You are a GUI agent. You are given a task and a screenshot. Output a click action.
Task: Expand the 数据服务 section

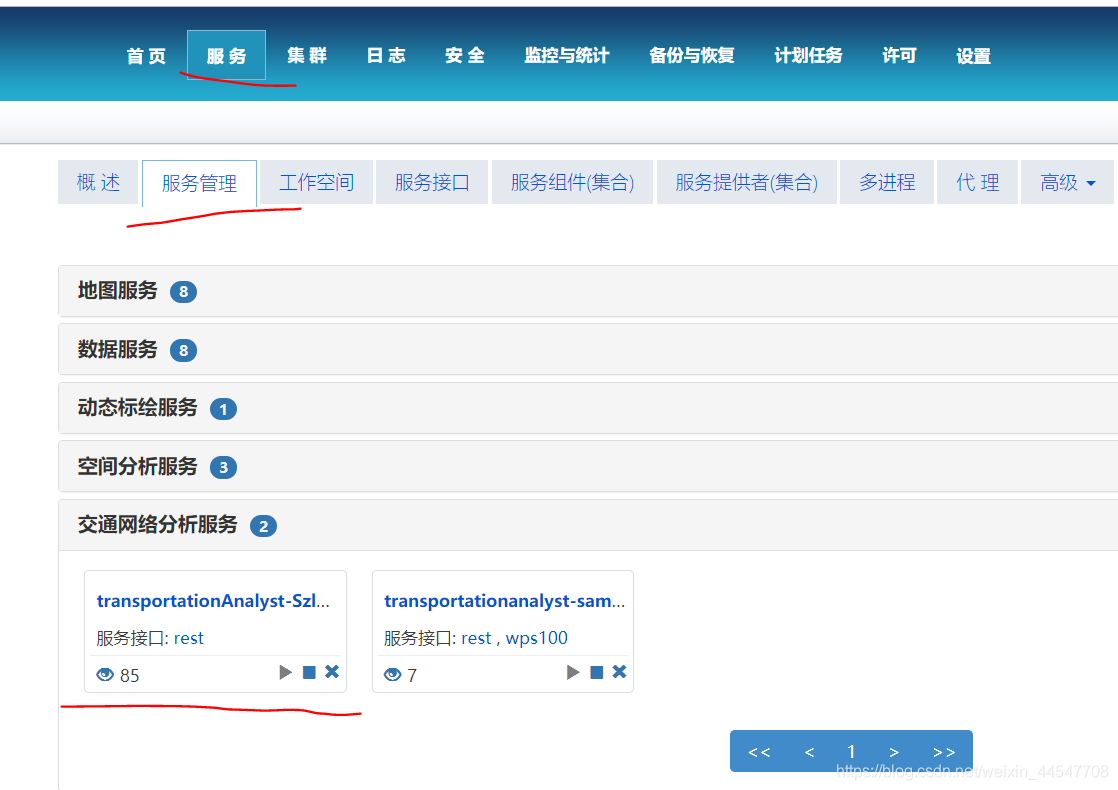click(588, 349)
